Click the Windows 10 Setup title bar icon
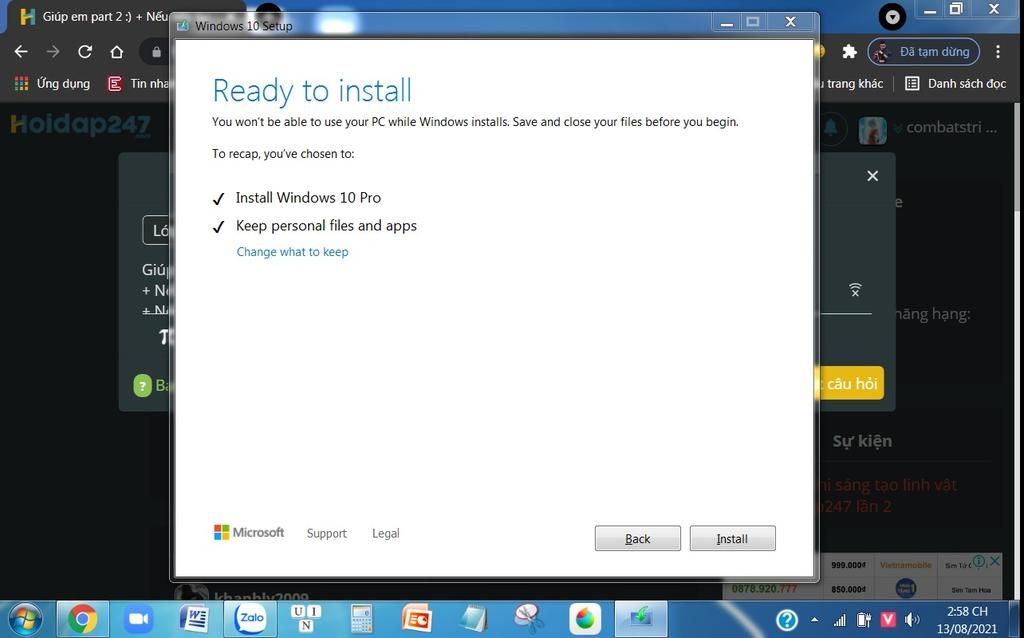This screenshot has height=638, width=1024. point(183,25)
